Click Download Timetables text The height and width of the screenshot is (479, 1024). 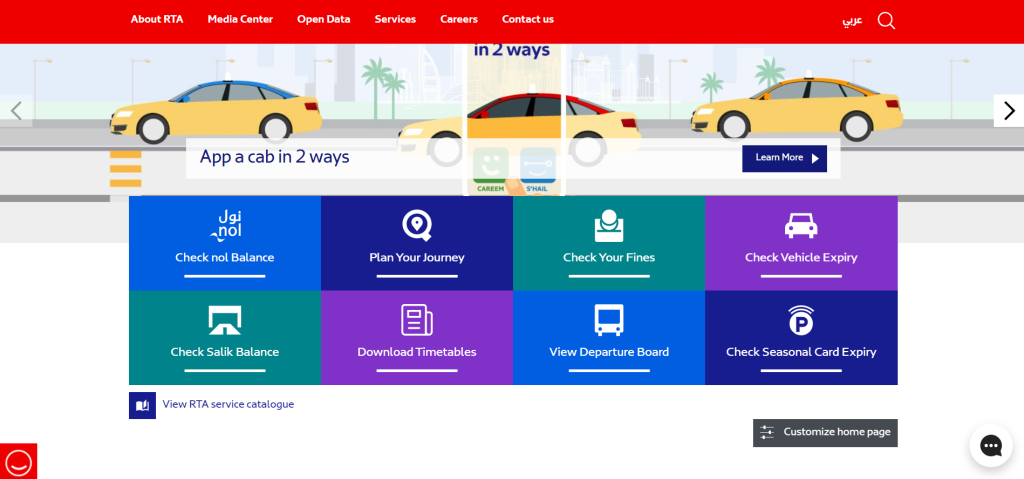pyautogui.click(x=417, y=352)
